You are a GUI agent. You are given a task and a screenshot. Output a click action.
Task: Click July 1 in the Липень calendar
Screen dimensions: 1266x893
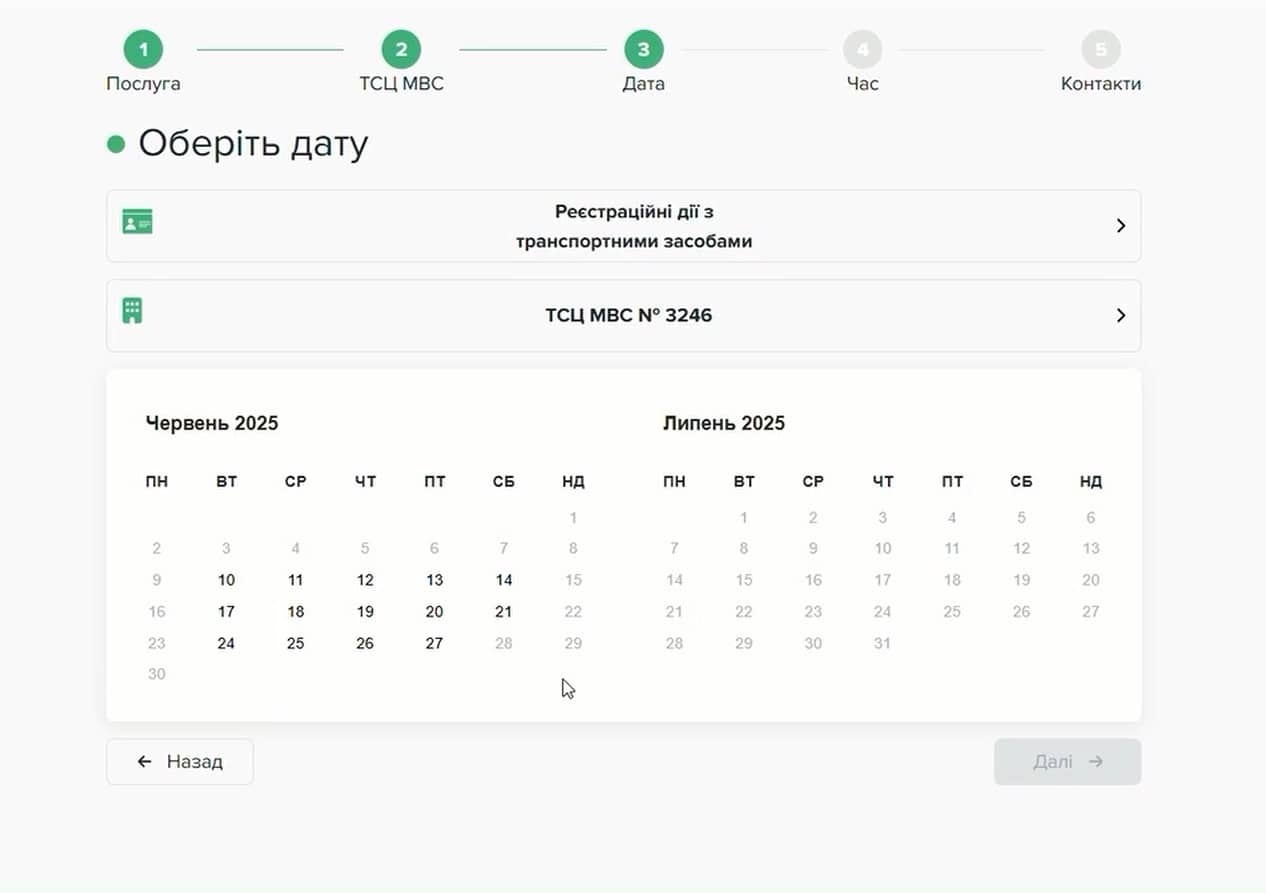744,518
